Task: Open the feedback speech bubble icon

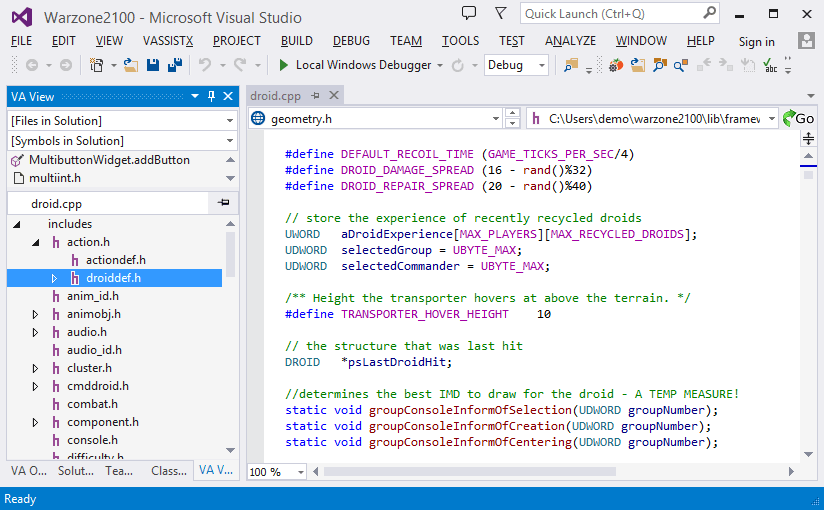Action: pos(469,13)
